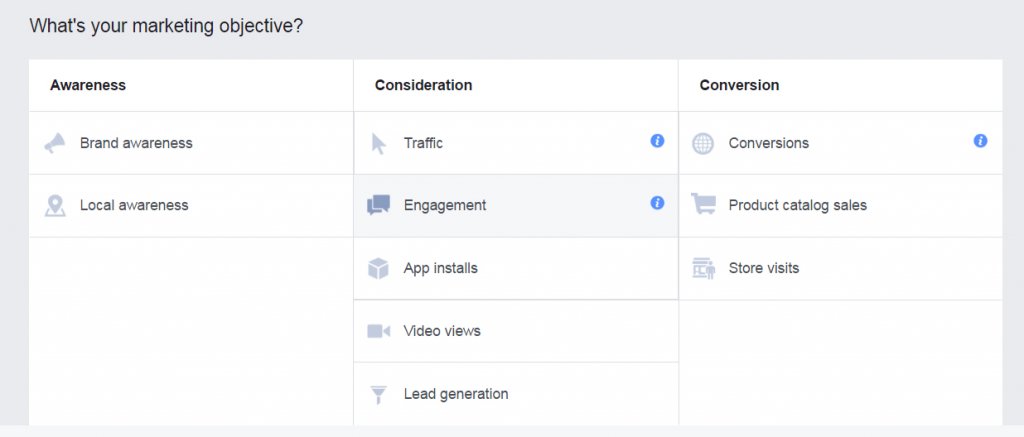
Task: Click the Lead generation funnel icon
Action: click(x=378, y=395)
